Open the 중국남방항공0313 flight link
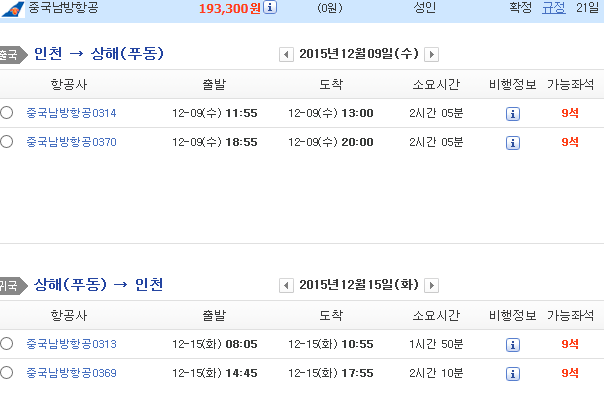Viewport: 604px width, 400px height. [71, 344]
